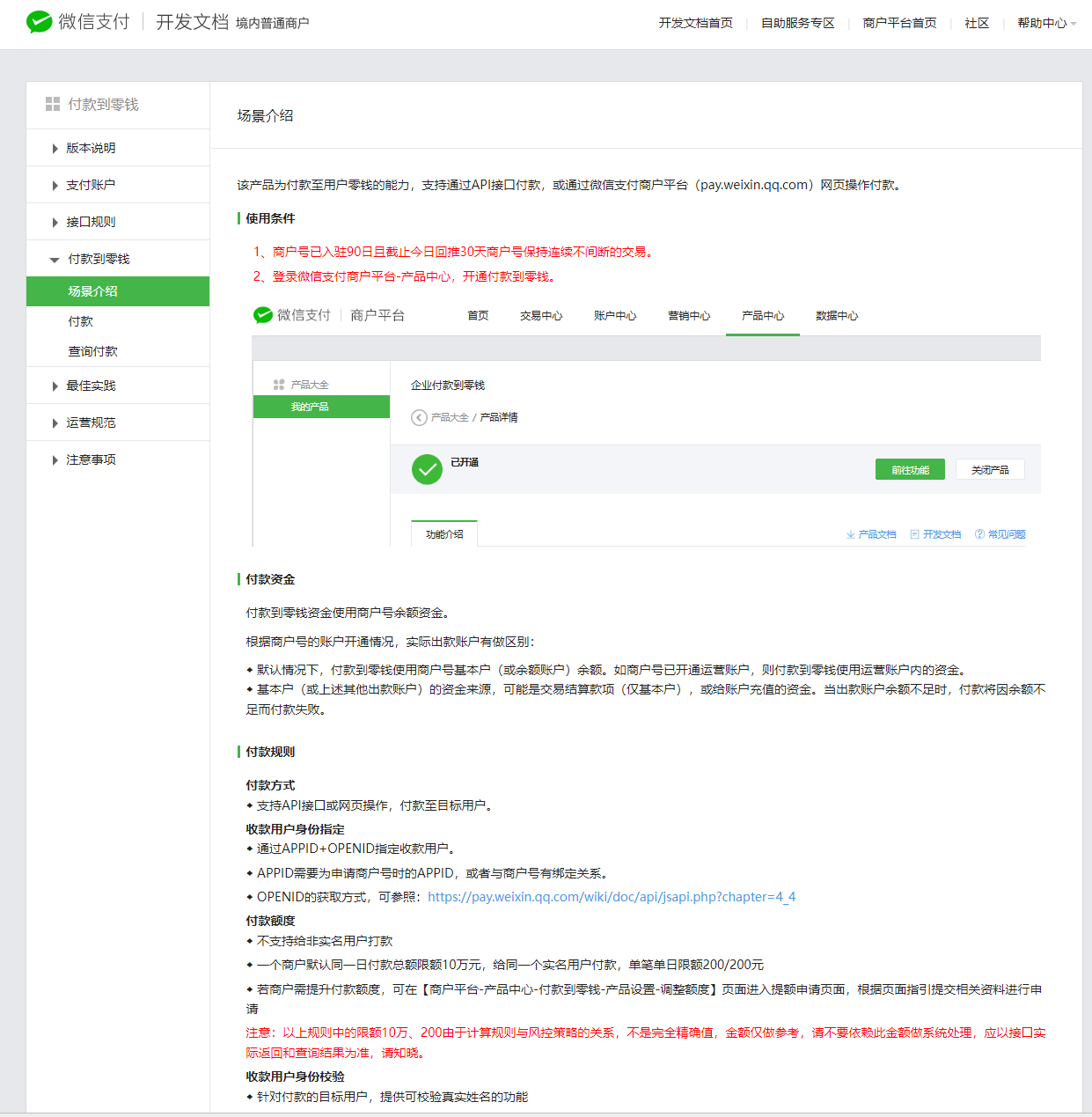This screenshot has height=1117, width=1092.
Task: Click 营销中心 in merchant platform image
Action: pos(689,316)
